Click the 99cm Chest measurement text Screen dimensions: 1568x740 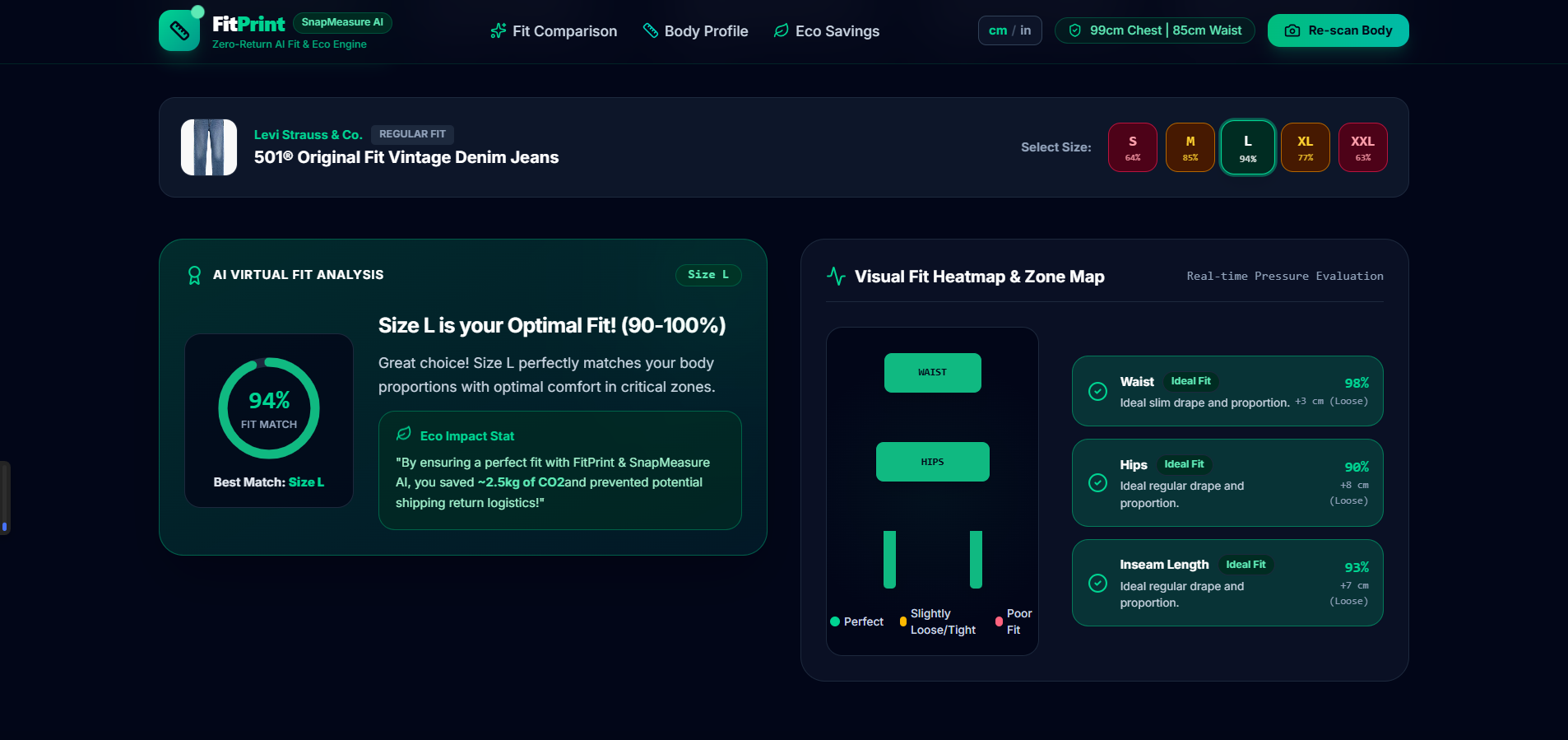[1125, 30]
